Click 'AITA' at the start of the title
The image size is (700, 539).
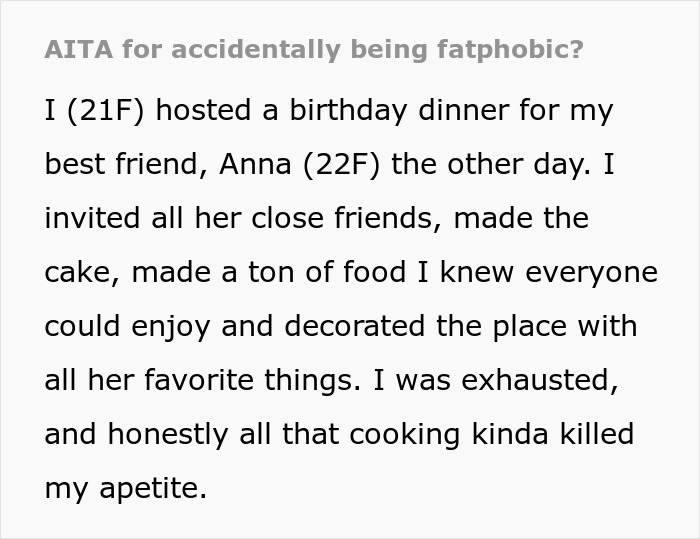point(76,50)
